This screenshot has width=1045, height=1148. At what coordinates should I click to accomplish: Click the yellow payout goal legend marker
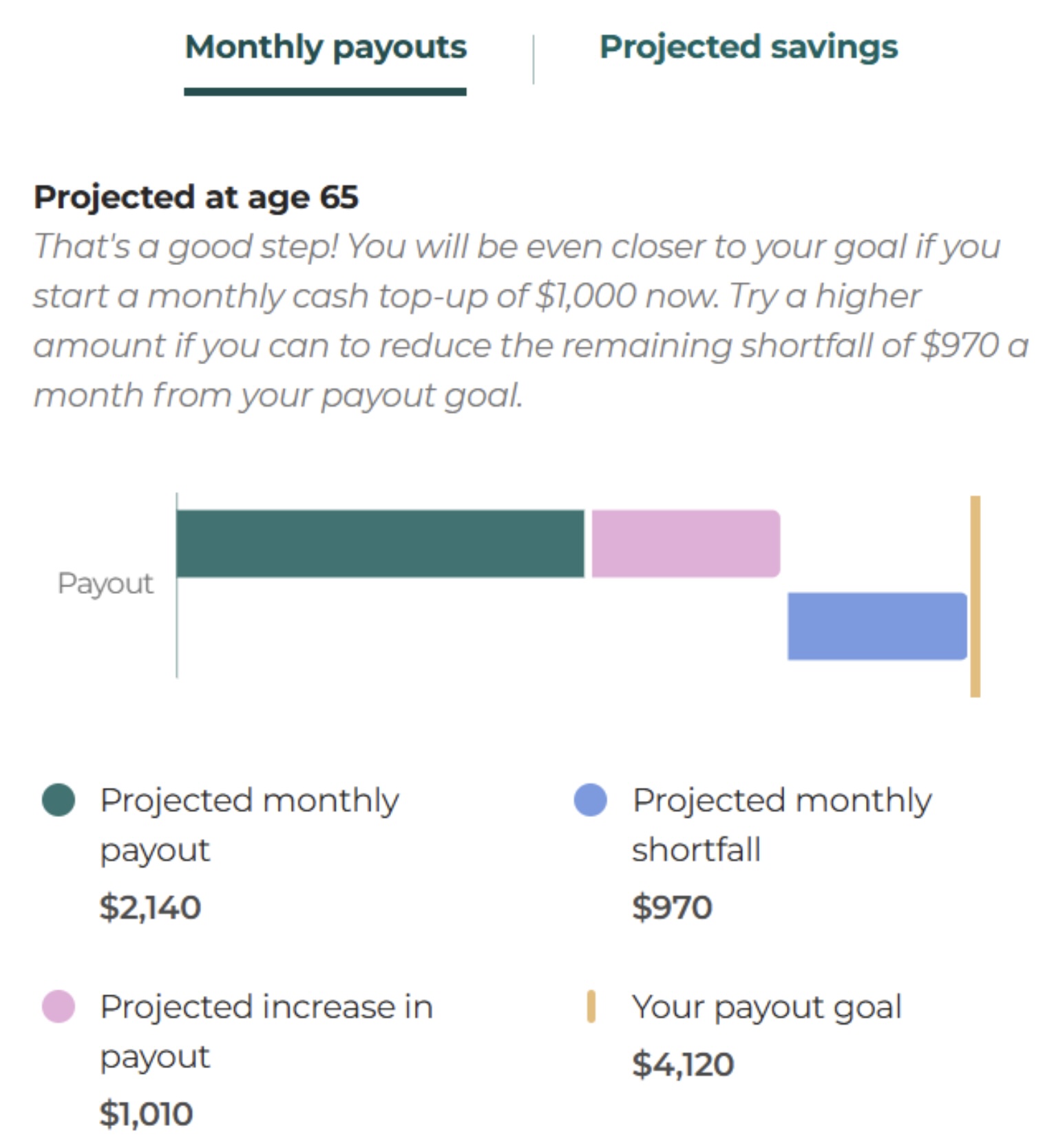coord(591,1006)
